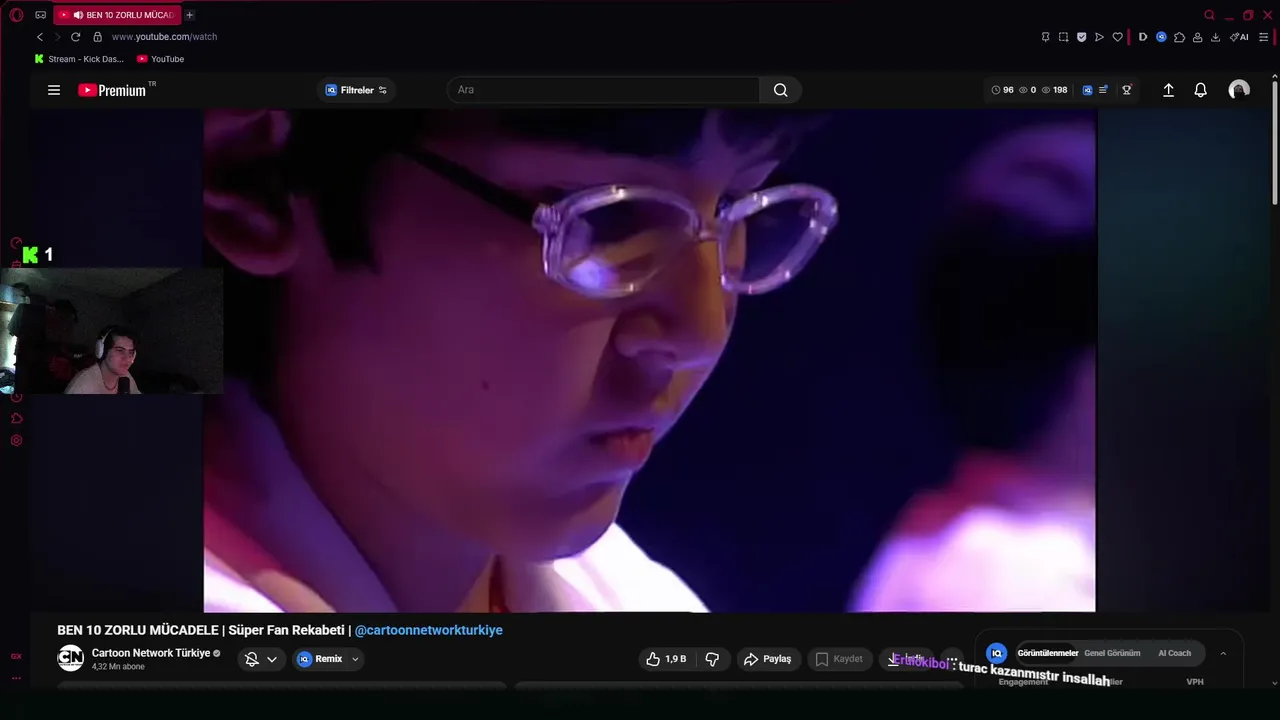Switch to the BEN 10 ZORLU MÜCADELE tab
This screenshot has height=720, width=1280.
click(117, 15)
